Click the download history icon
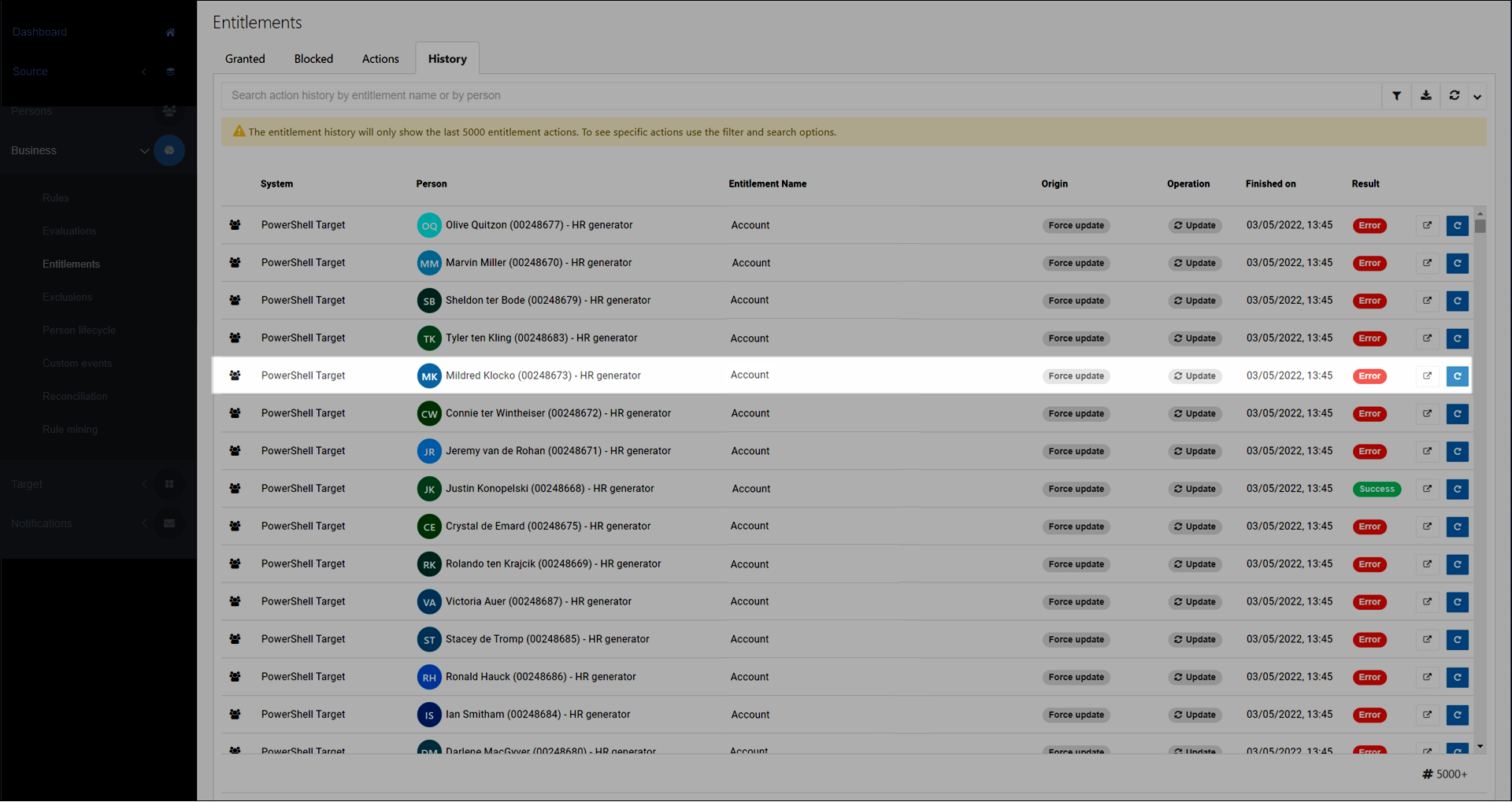Image resolution: width=1512 pixels, height=802 pixels. click(1425, 96)
